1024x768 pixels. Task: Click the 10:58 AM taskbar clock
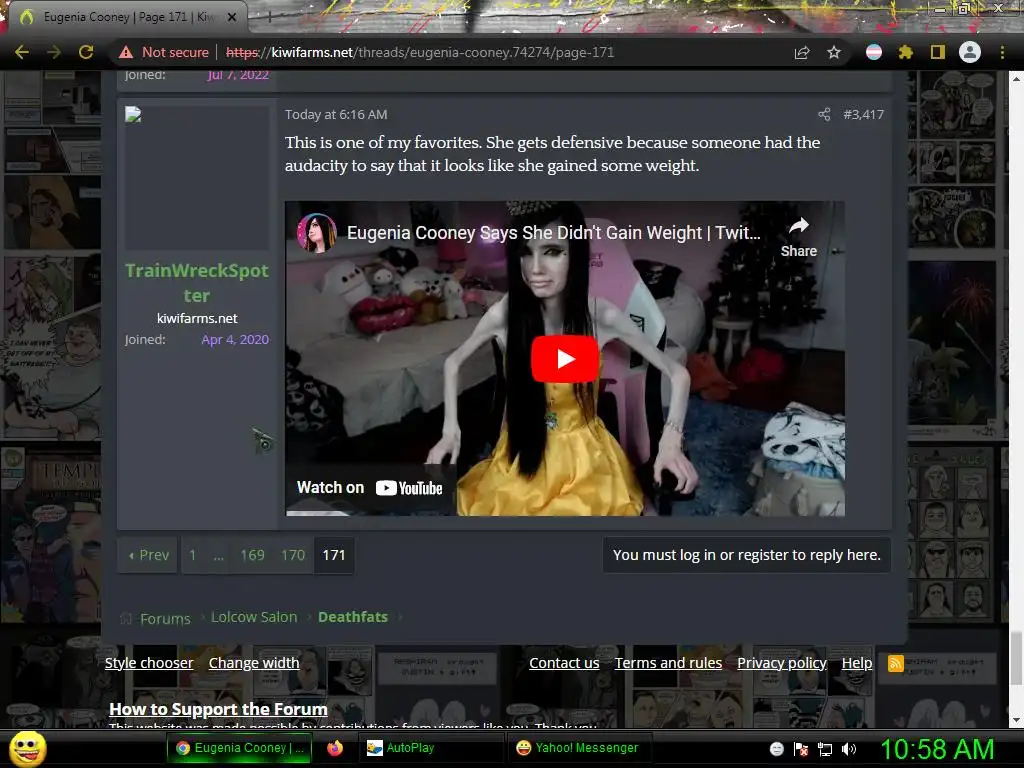[x=937, y=749]
